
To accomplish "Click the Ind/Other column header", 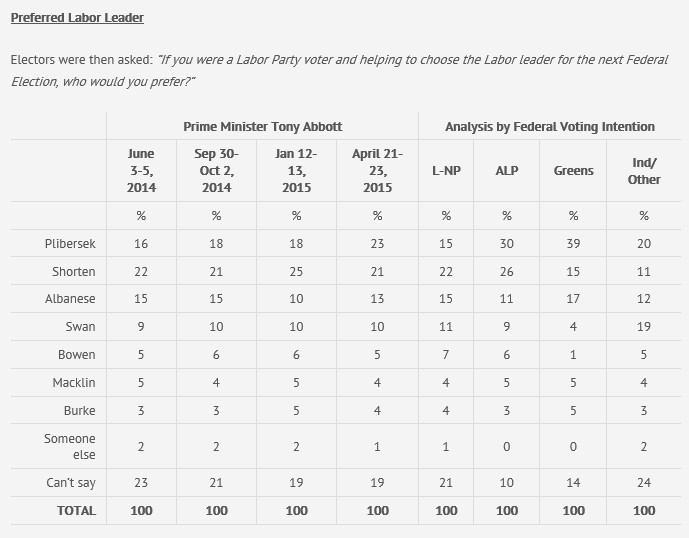I will click(x=644, y=171).
